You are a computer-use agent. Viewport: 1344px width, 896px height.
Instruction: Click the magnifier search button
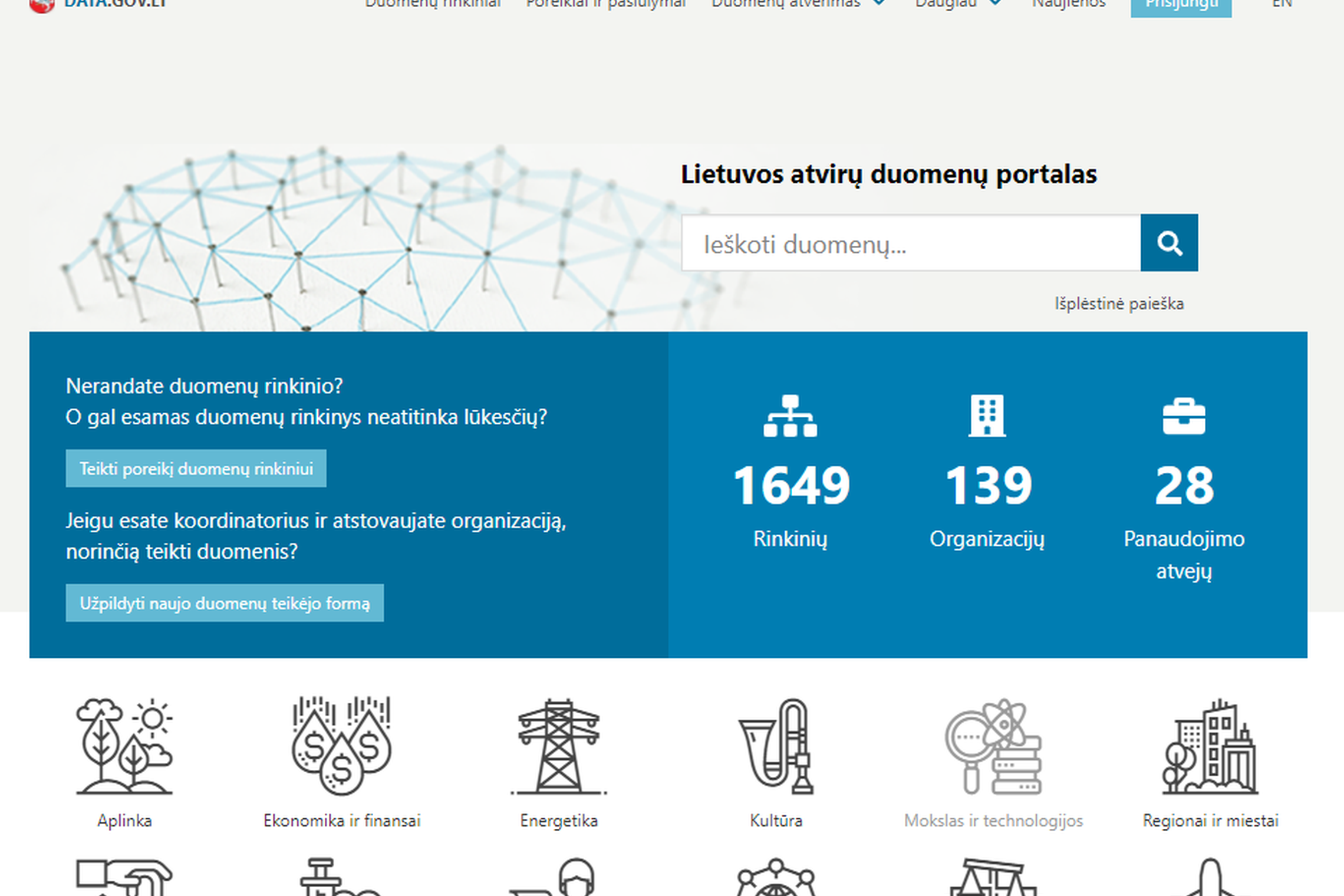[1169, 243]
